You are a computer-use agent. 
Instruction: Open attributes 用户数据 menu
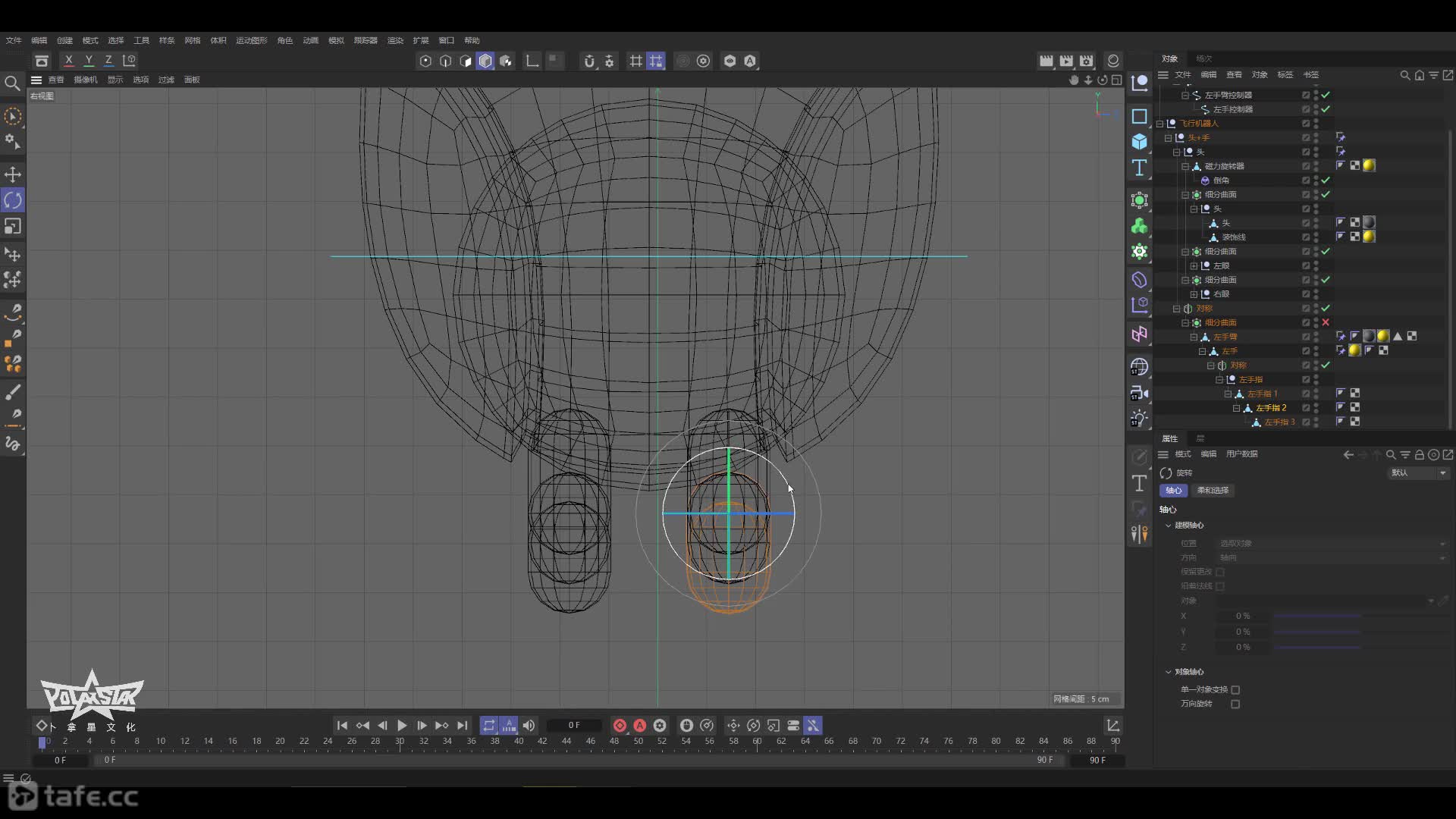click(x=1241, y=454)
